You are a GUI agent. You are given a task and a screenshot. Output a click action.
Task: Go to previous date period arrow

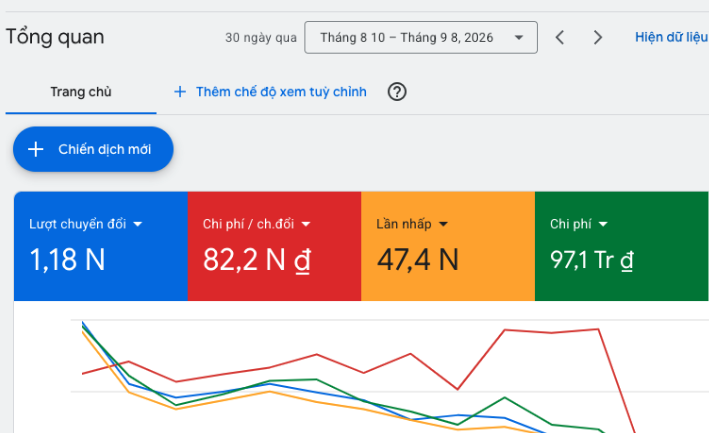pyautogui.click(x=560, y=38)
